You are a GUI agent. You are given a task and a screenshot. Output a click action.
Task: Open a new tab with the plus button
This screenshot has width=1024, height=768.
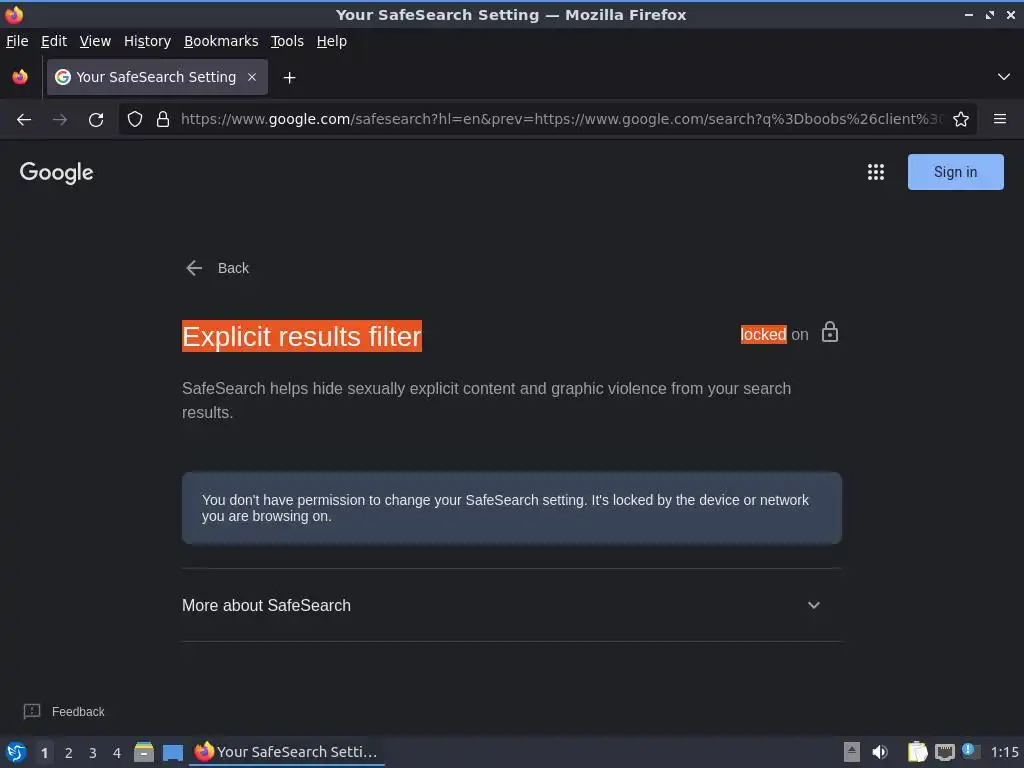(x=289, y=78)
